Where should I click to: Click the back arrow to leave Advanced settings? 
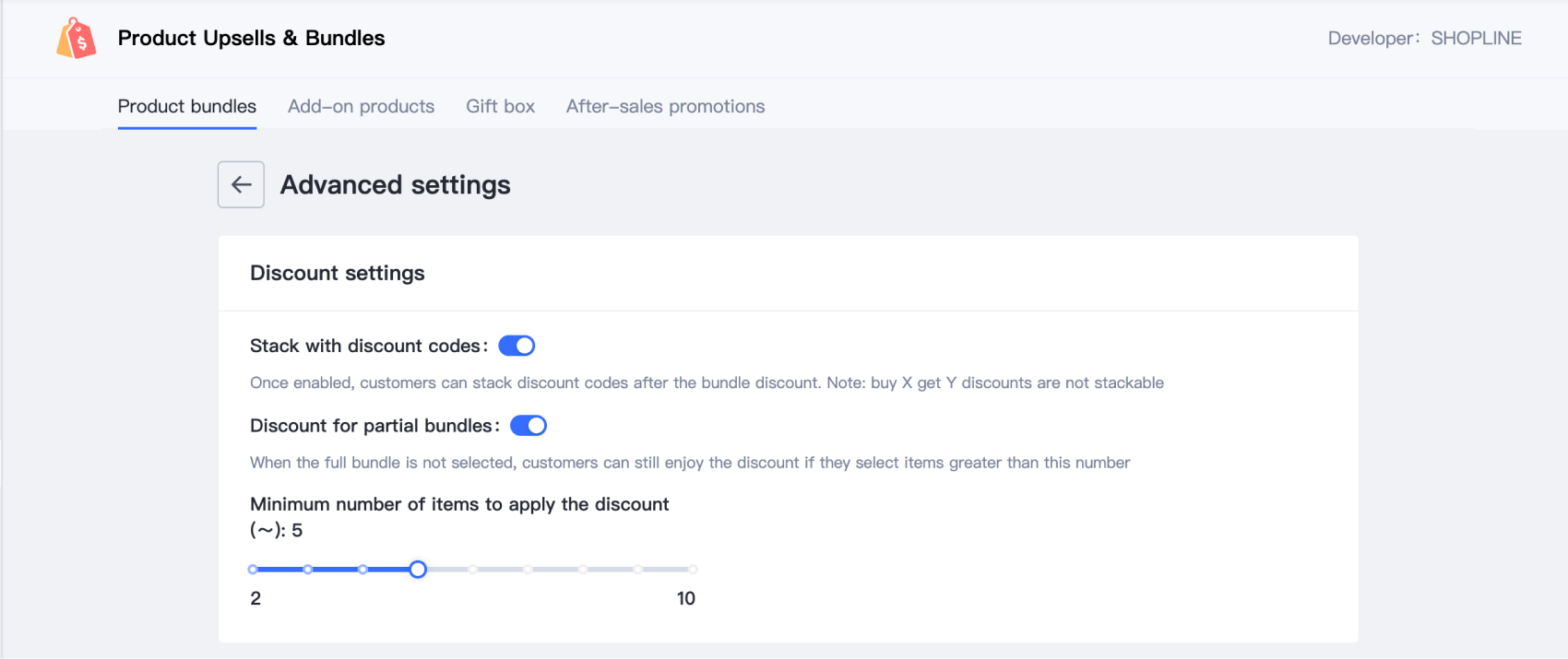tap(240, 184)
